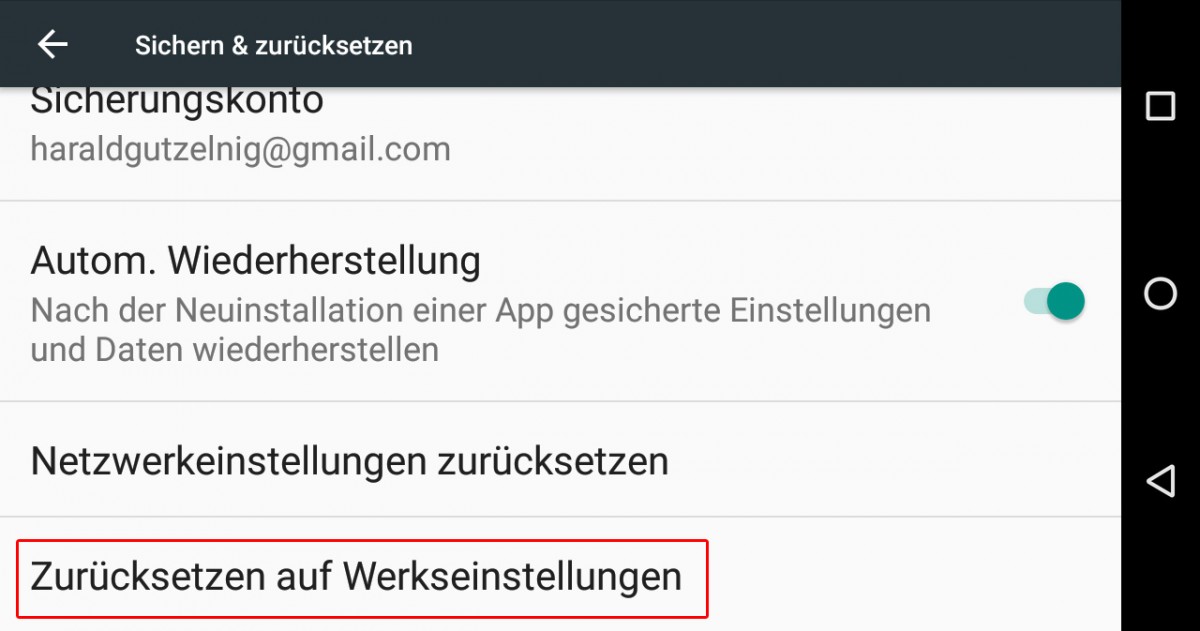
Task: Click the 'Nach der Neuinstallation' description line
Action: (x=481, y=311)
